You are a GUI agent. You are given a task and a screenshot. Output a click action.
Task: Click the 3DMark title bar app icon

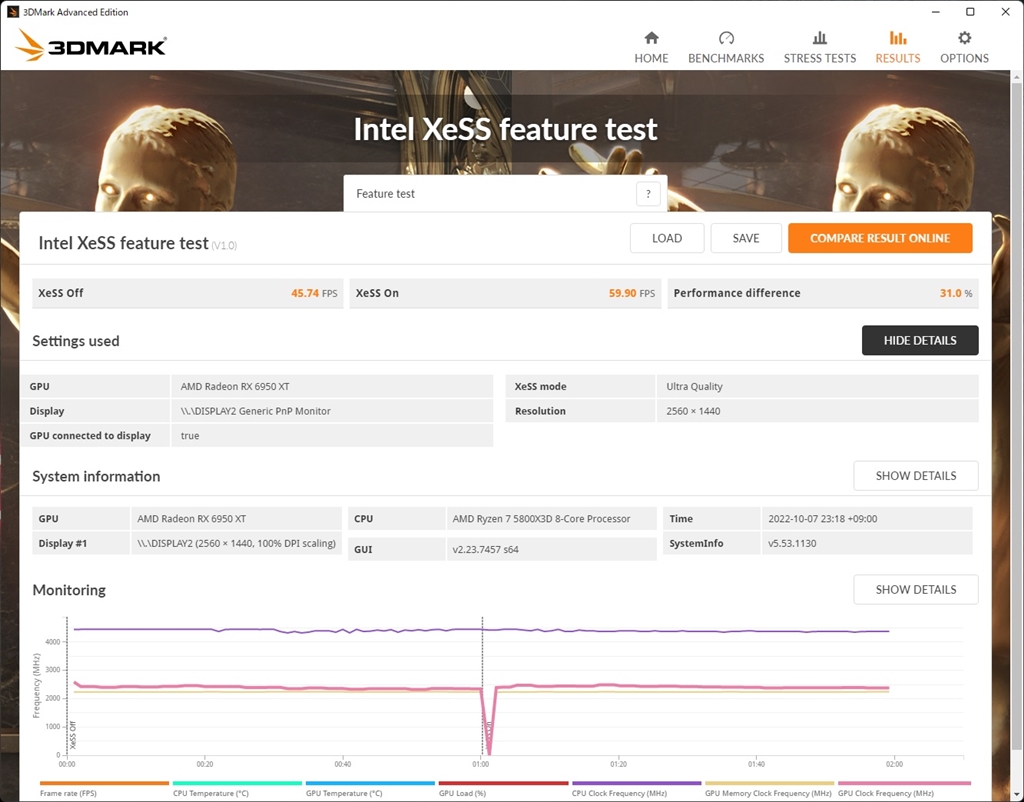(x=11, y=12)
